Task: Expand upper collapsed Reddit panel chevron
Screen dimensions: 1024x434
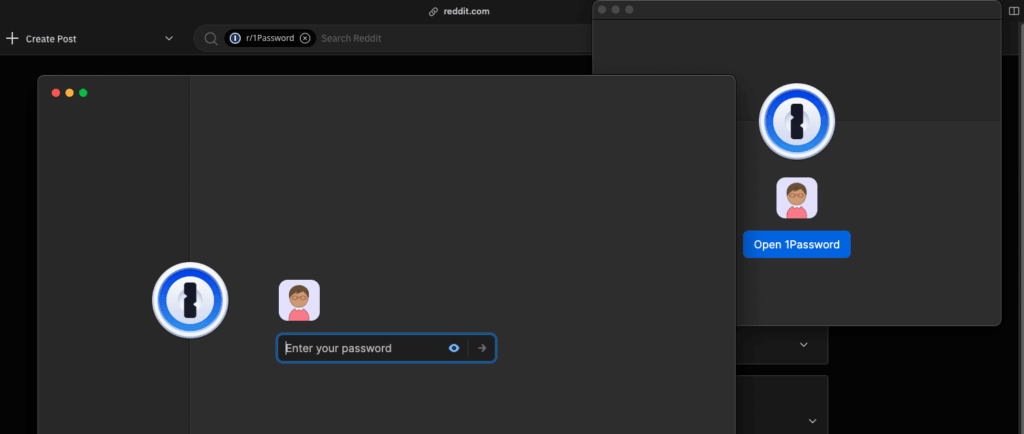Action: pyautogui.click(x=804, y=345)
